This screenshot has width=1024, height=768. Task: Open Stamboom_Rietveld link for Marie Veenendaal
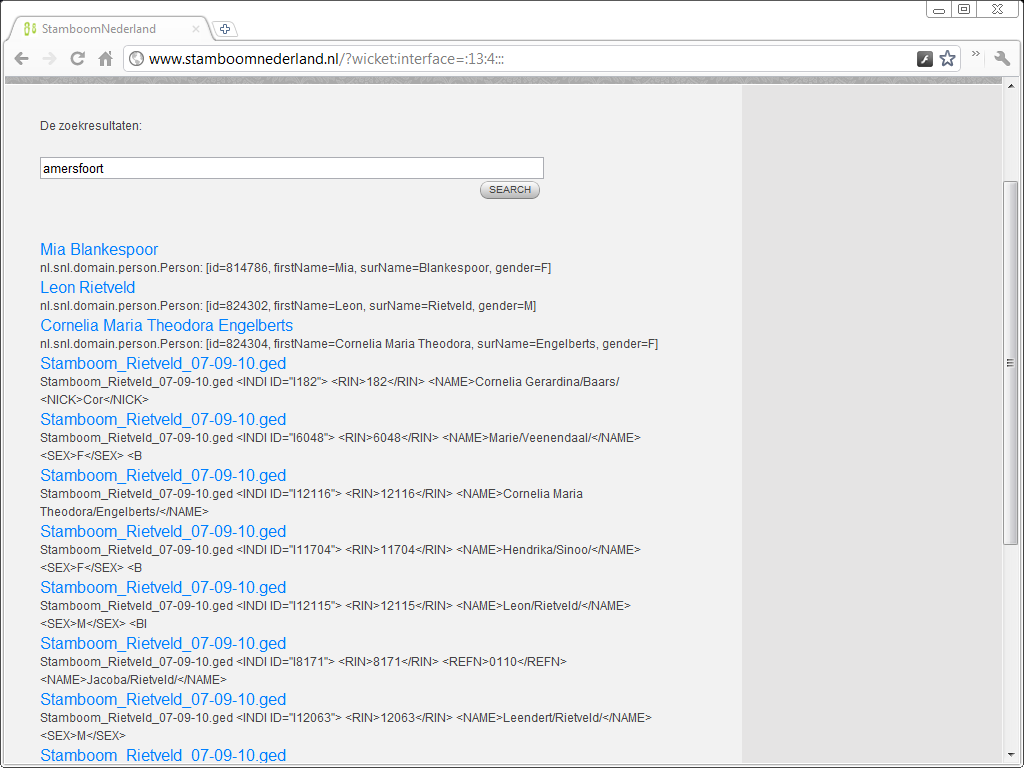pyautogui.click(x=163, y=419)
